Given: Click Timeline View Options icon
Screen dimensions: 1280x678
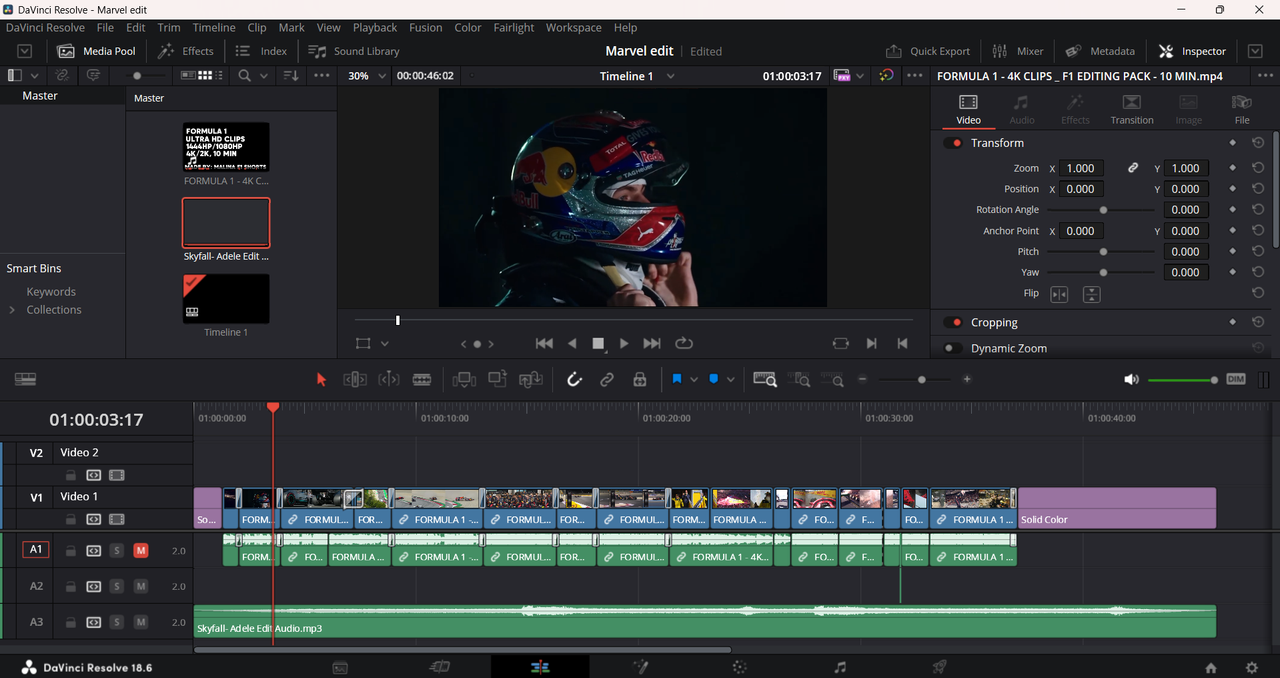Looking at the screenshot, I should pos(26,380).
